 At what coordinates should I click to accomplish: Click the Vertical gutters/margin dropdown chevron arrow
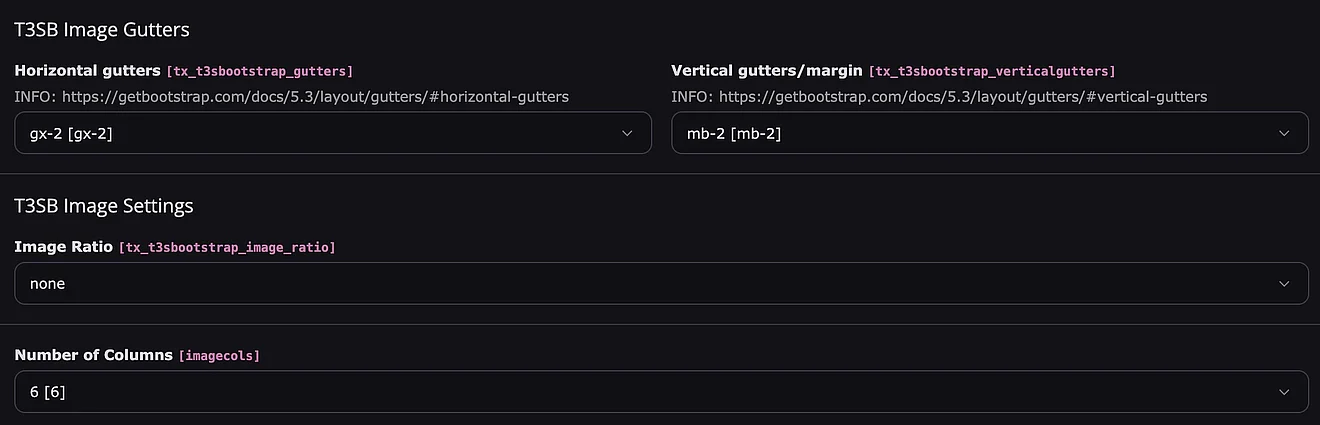(x=1284, y=133)
